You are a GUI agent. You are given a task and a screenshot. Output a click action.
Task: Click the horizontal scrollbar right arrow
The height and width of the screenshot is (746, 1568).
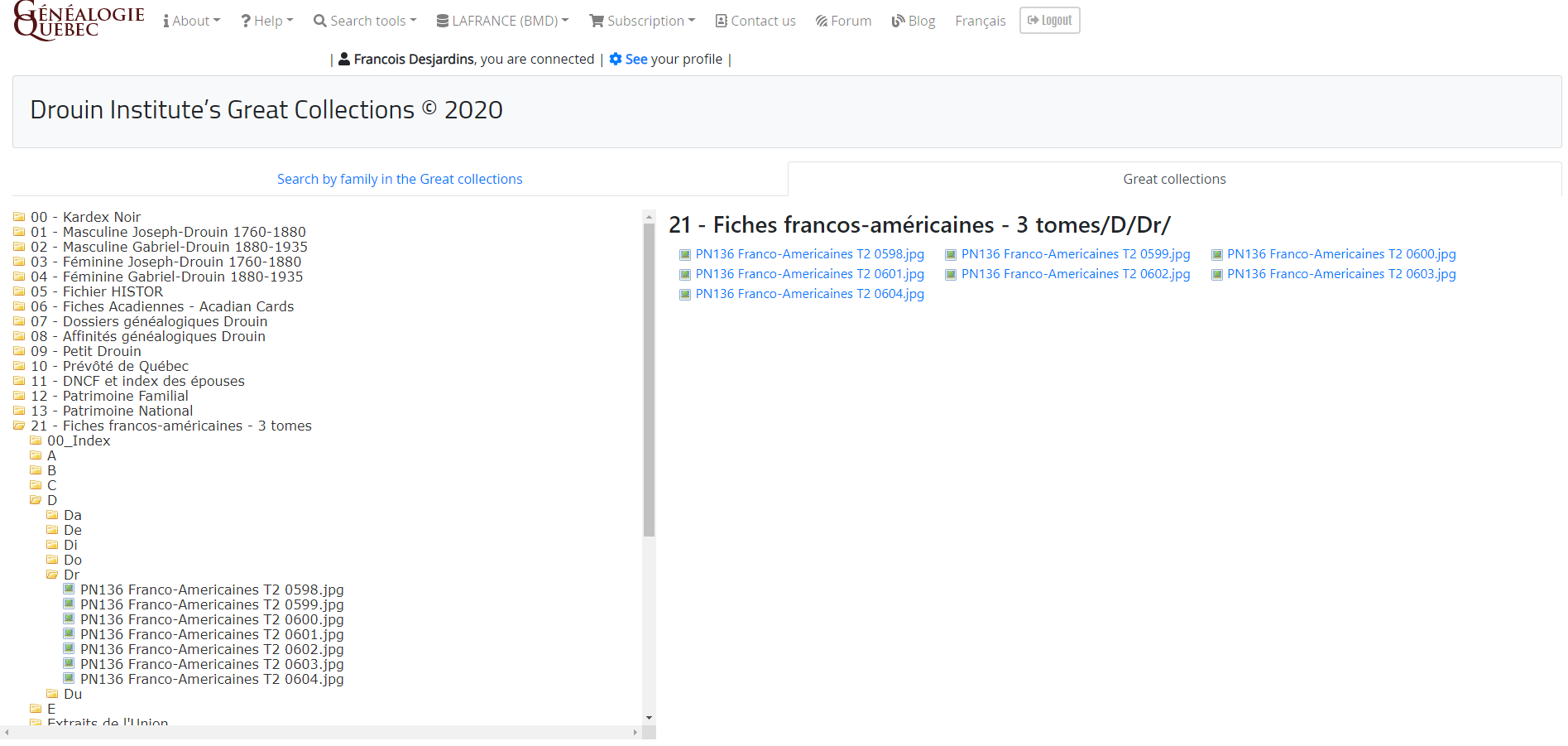coord(635,733)
